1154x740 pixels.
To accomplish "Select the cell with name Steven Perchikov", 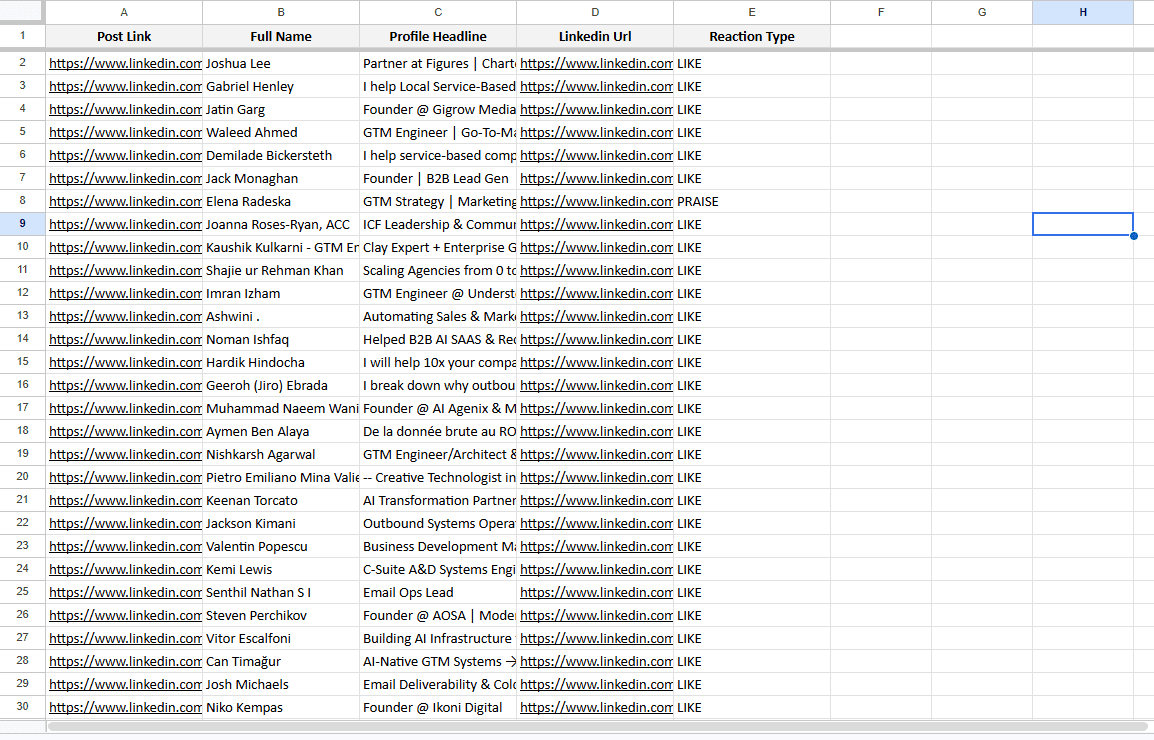I will (281, 616).
